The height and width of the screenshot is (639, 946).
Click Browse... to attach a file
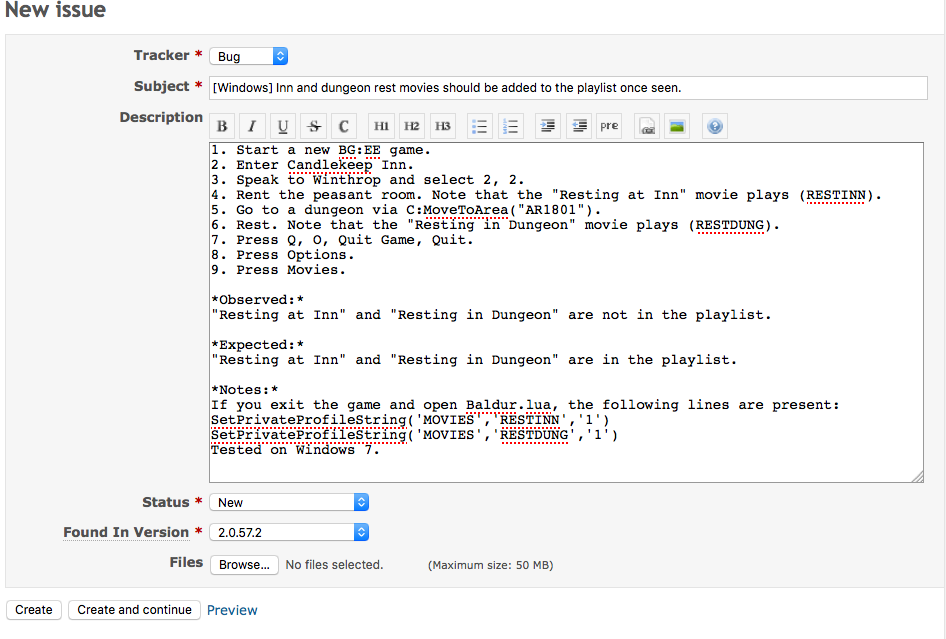(244, 565)
